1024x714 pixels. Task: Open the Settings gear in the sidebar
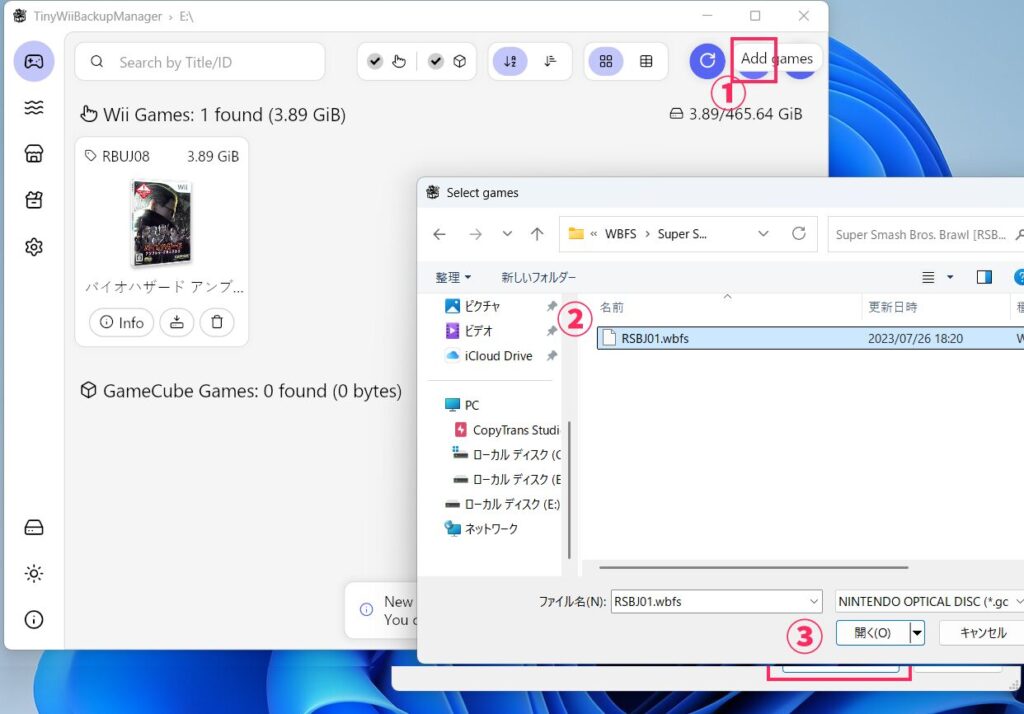coord(34,247)
